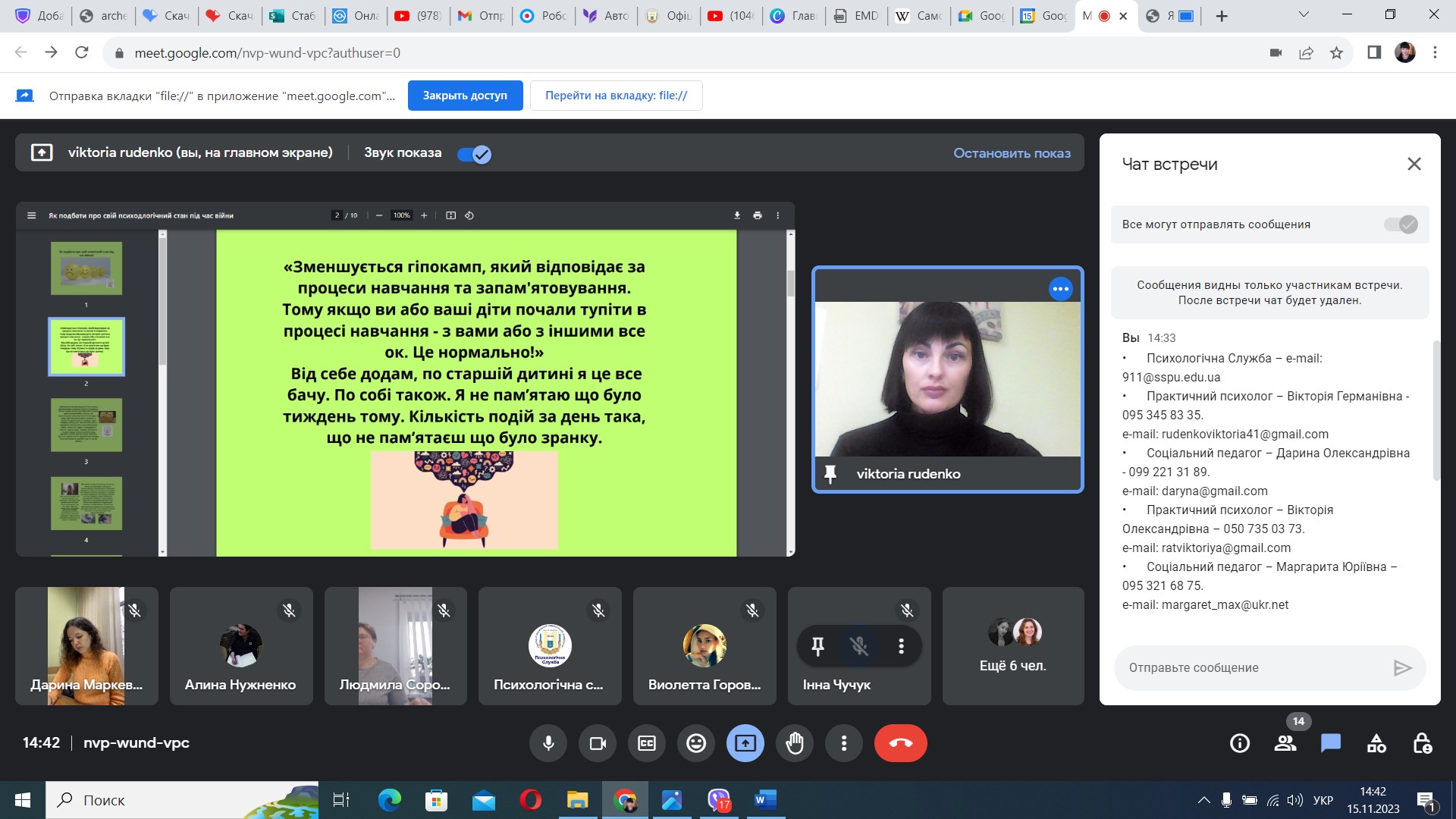Open PDF viewer more actions menu

[x=777, y=215]
